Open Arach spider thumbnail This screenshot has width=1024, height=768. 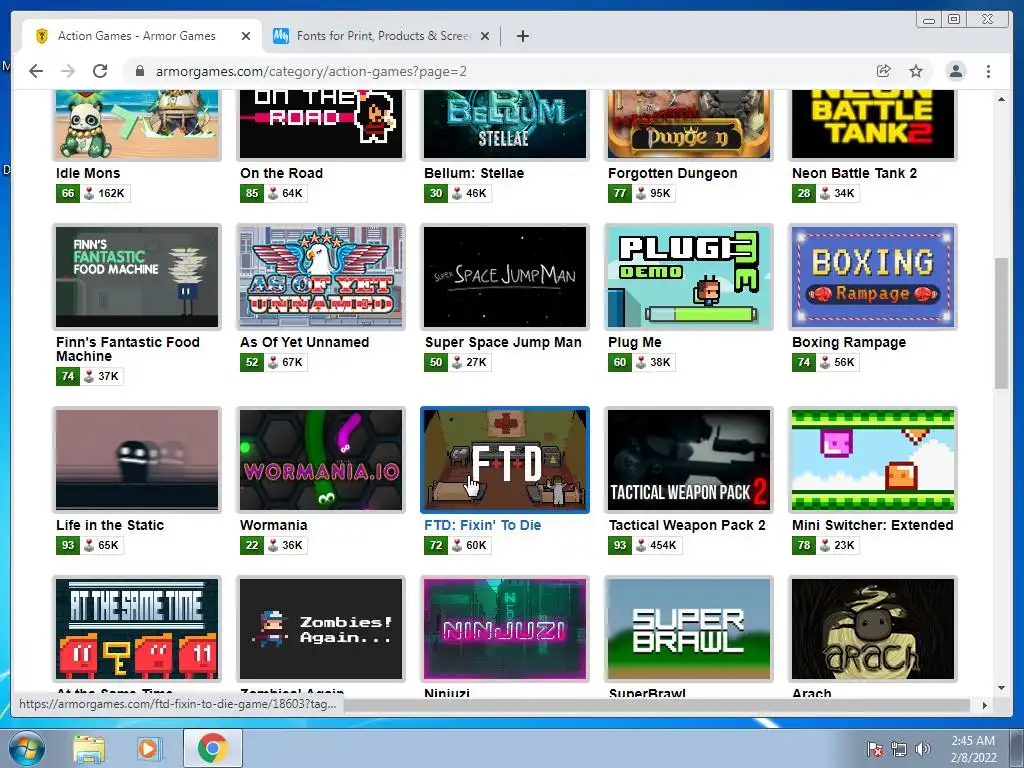(x=873, y=629)
